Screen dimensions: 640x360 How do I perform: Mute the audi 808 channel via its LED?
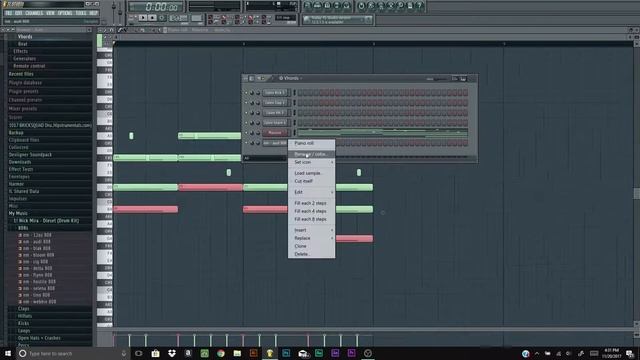(x=246, y=143)
